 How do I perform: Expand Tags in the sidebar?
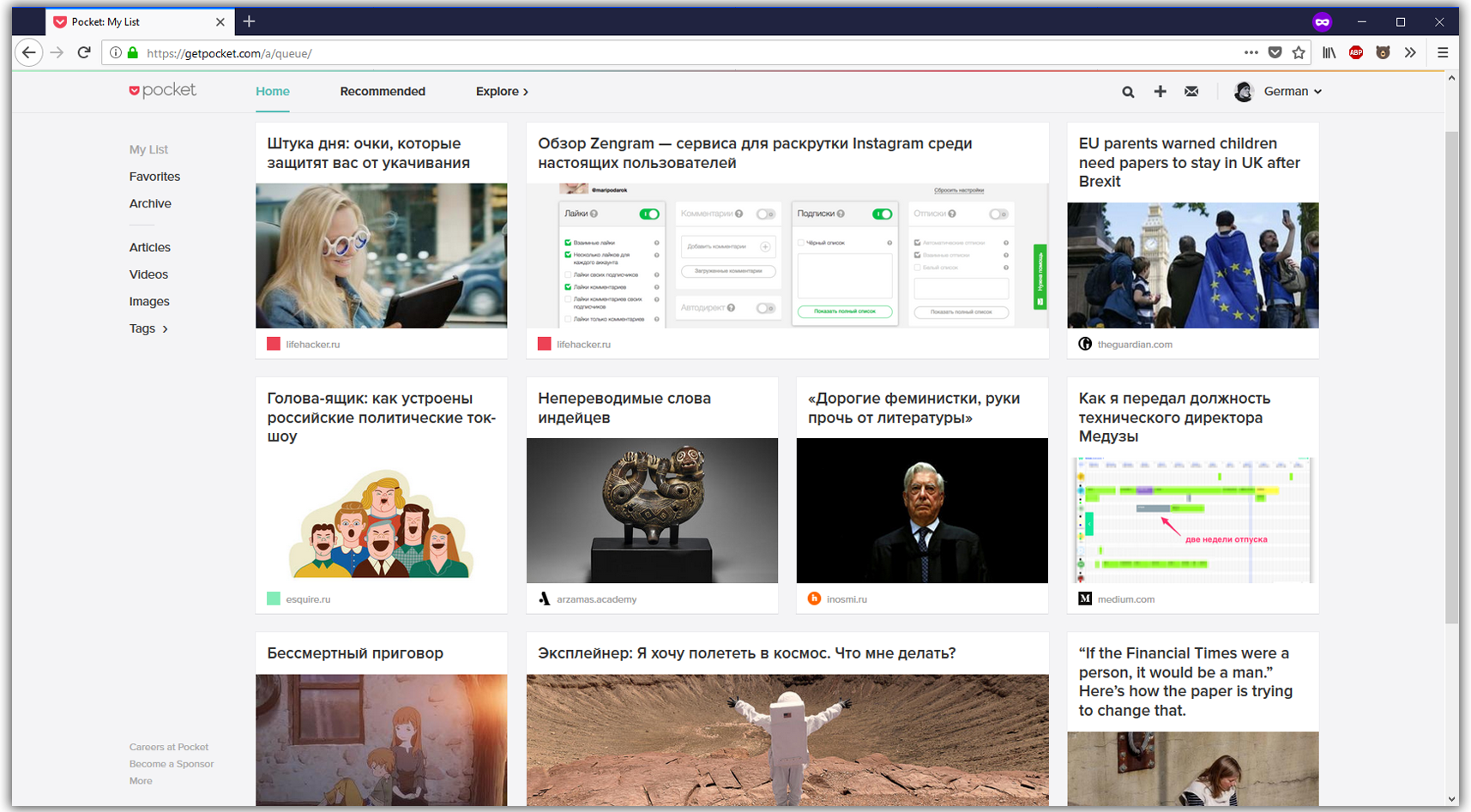tap(148, 328)
